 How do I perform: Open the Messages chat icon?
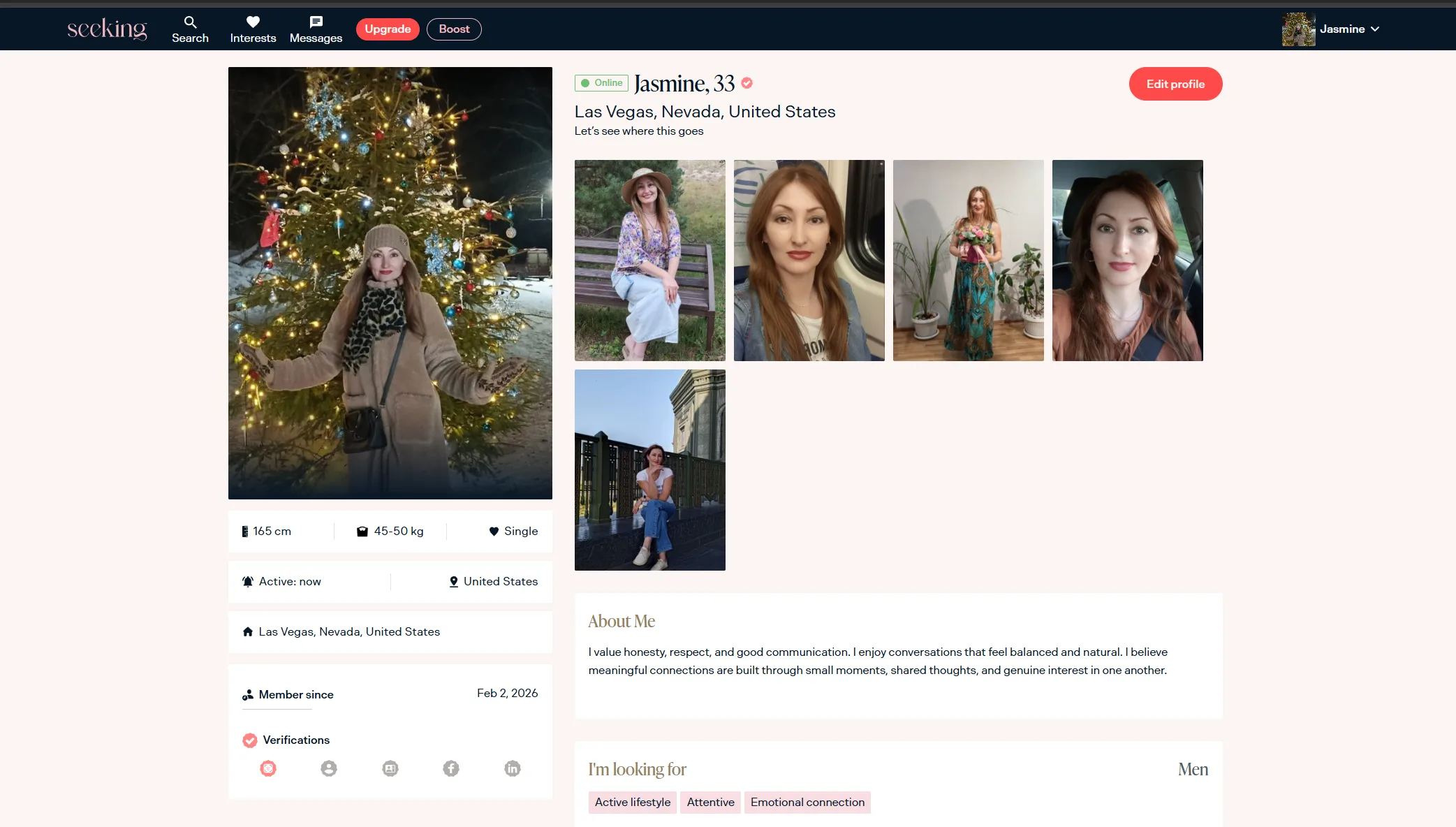coord(316,22)
